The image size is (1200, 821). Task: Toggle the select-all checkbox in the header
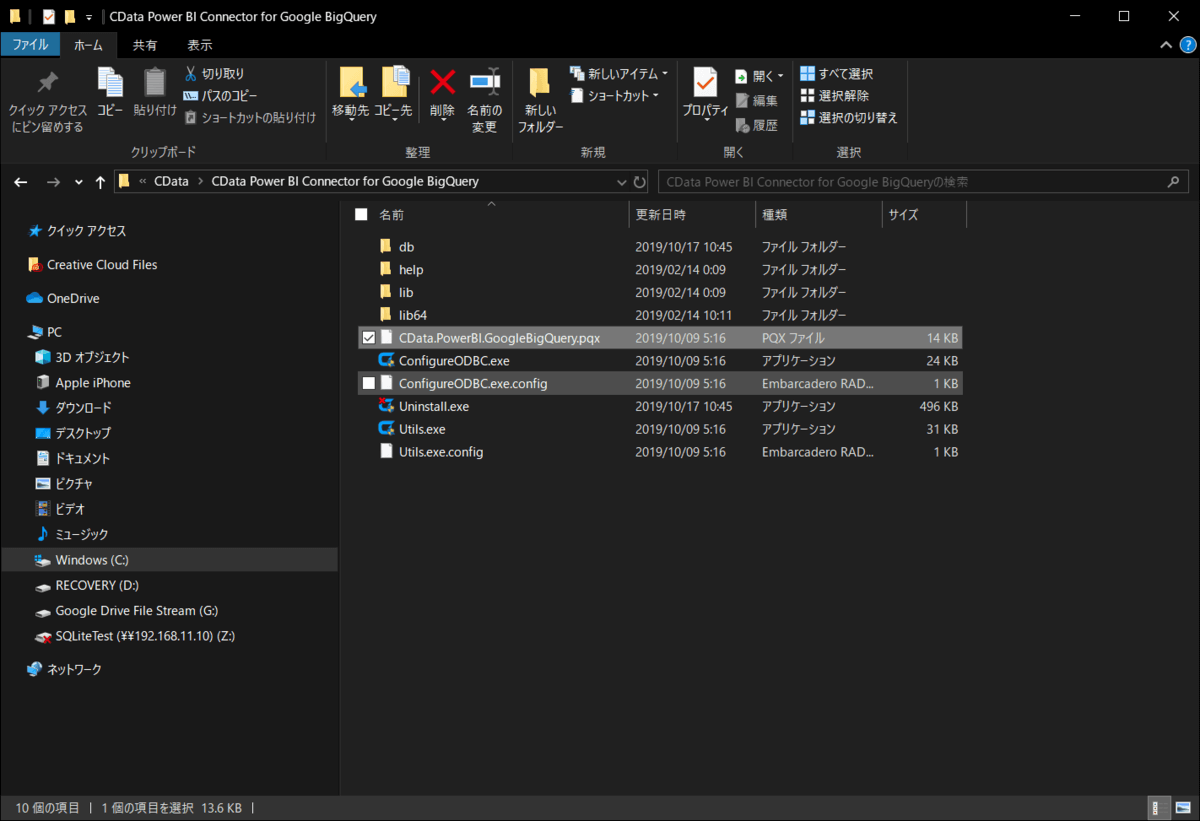pyautogui.click(x=361, y=215)
